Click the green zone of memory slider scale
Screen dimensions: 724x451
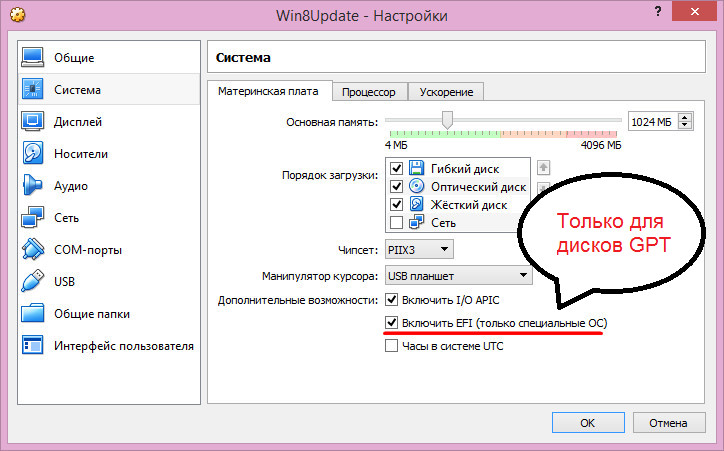(x=445, y=134)
